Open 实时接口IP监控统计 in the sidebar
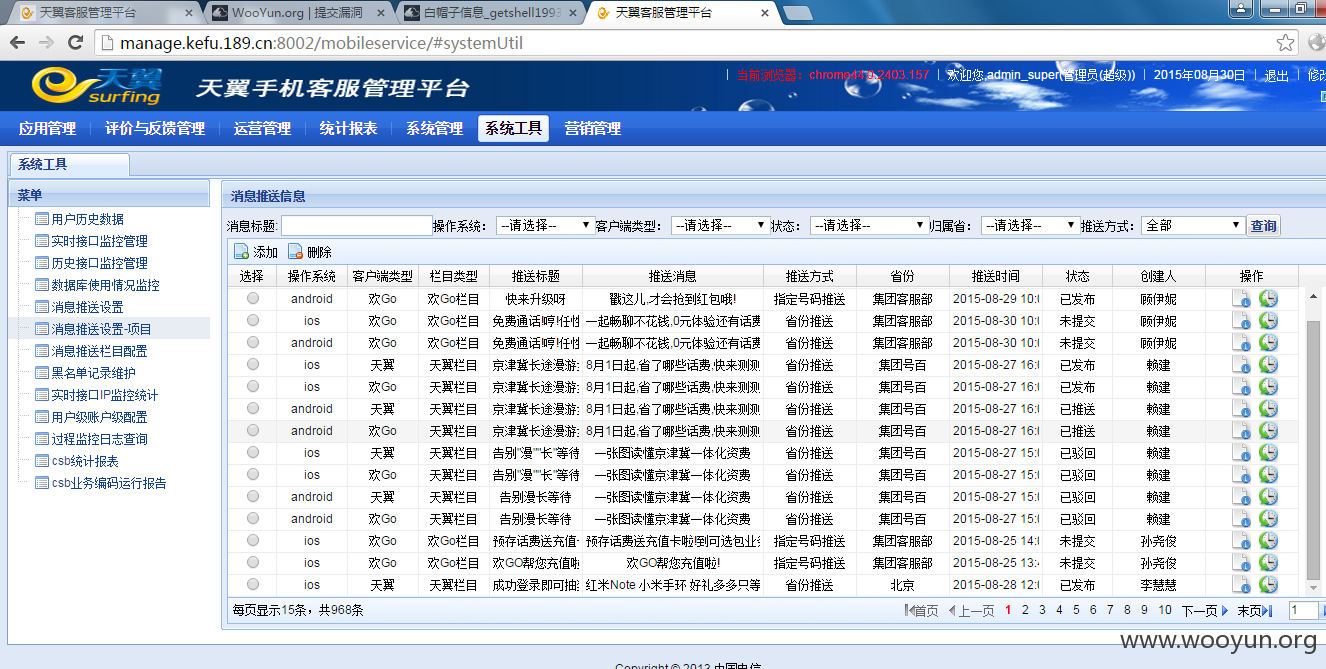 point(104,395)
